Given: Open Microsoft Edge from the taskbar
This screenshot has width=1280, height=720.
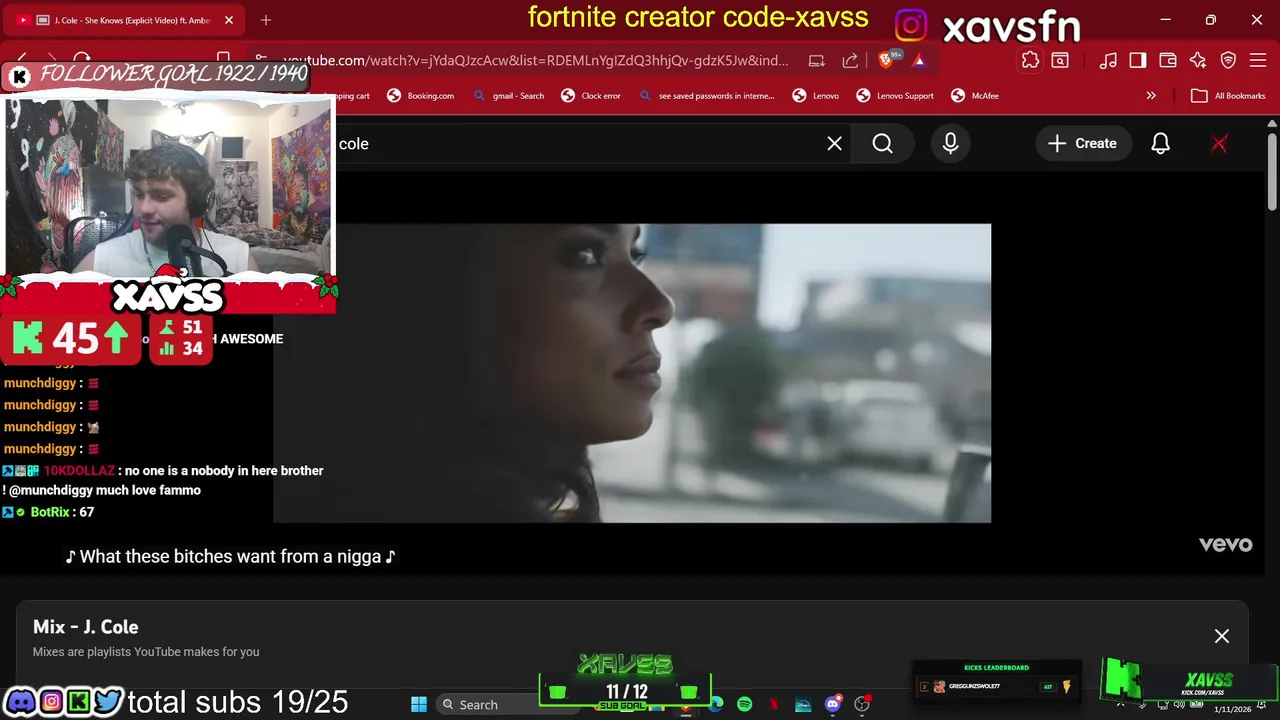Looking at the screenshot, I should click(x=715, y=705).
